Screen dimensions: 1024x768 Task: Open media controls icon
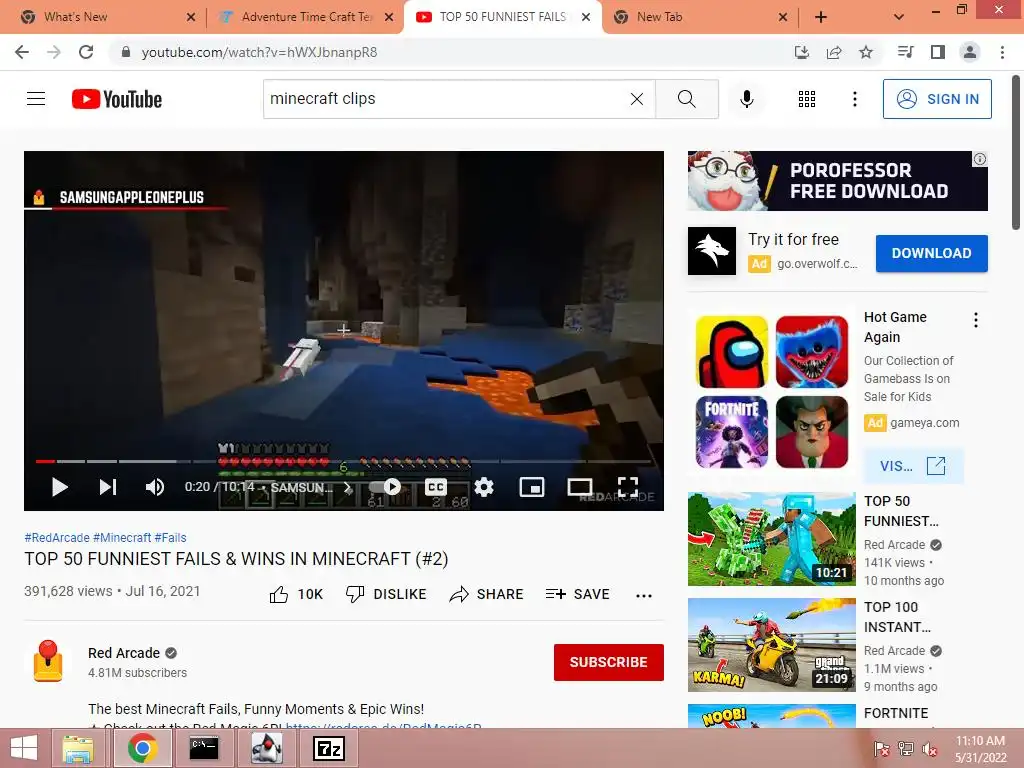click(x=905, y=52)
